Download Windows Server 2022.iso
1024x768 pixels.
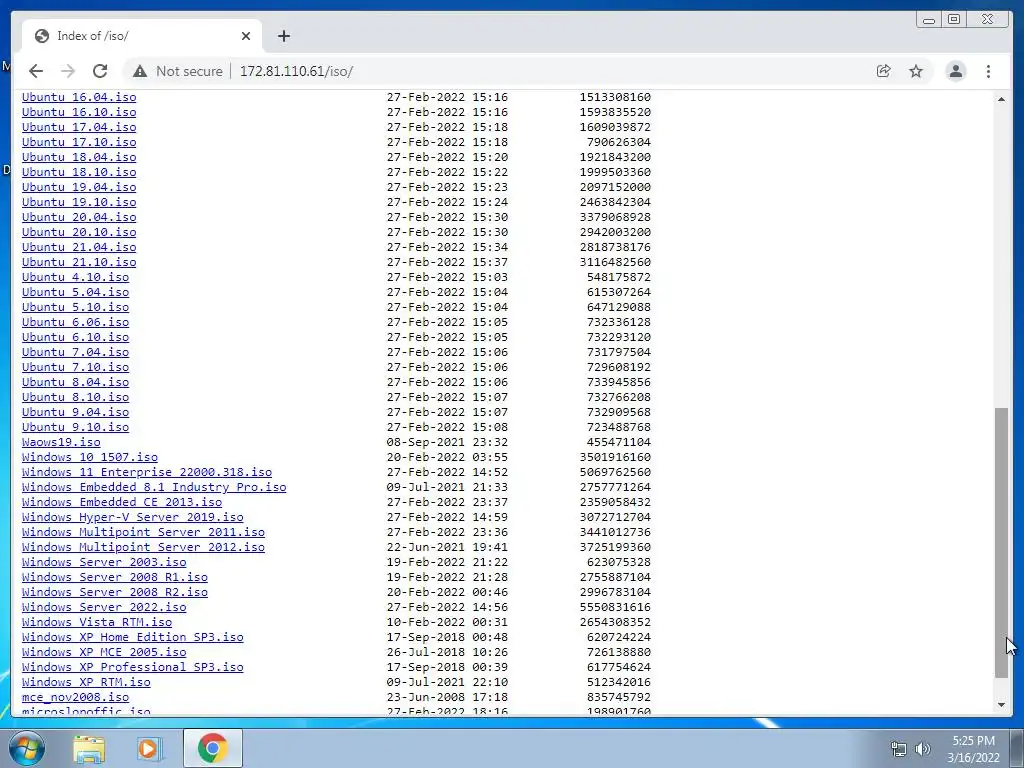click(104, 608)
